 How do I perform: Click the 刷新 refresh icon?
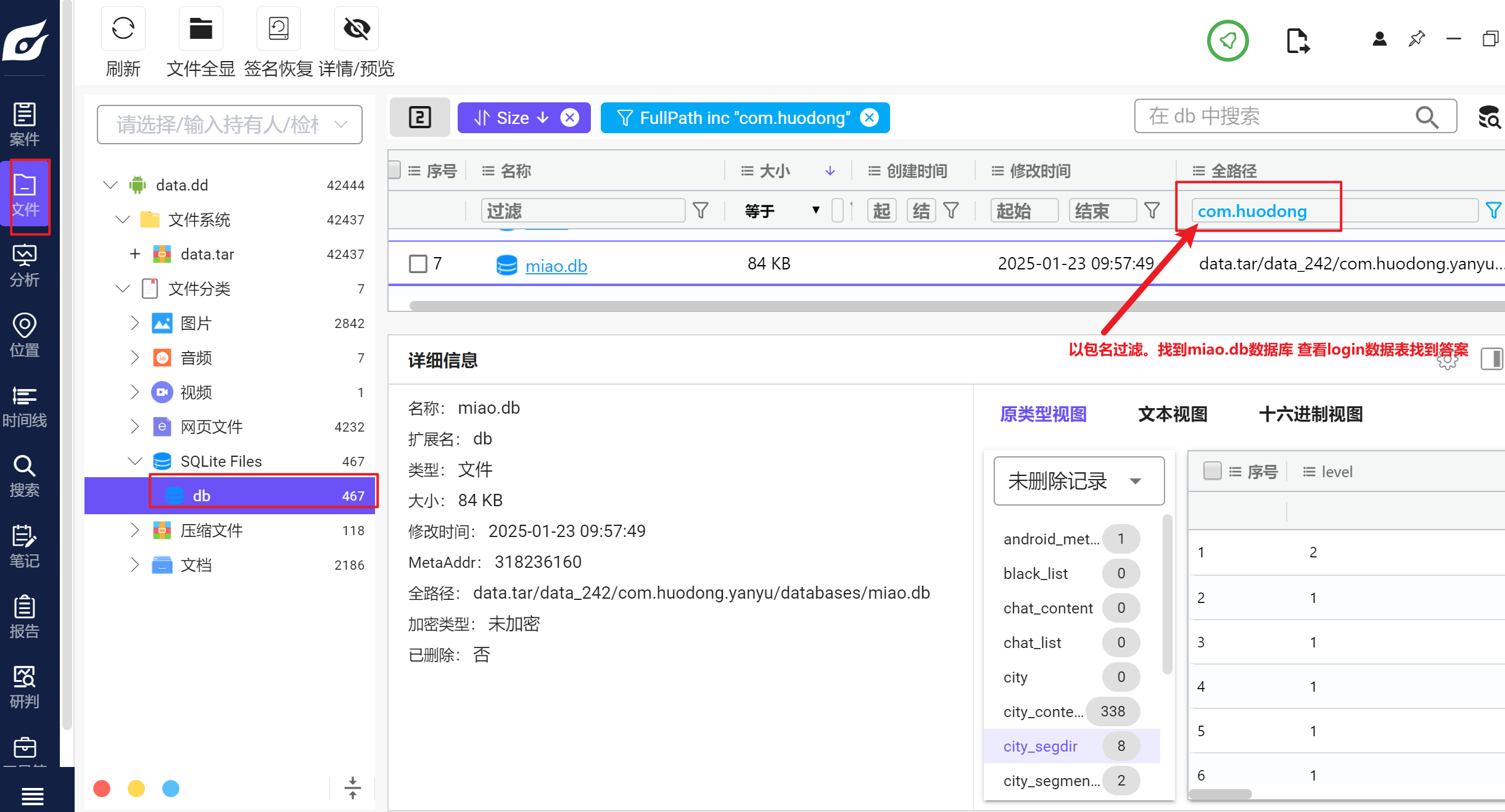click(x=123, y=29)
